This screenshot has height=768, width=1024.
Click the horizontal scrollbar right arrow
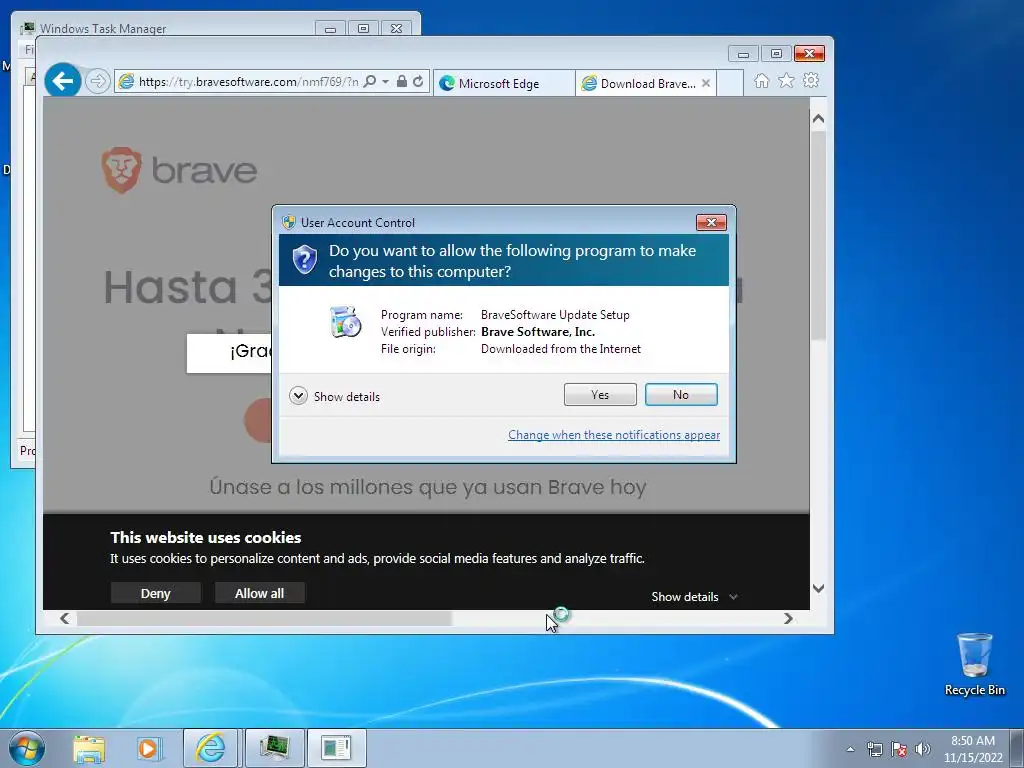[x=788, y=618]
